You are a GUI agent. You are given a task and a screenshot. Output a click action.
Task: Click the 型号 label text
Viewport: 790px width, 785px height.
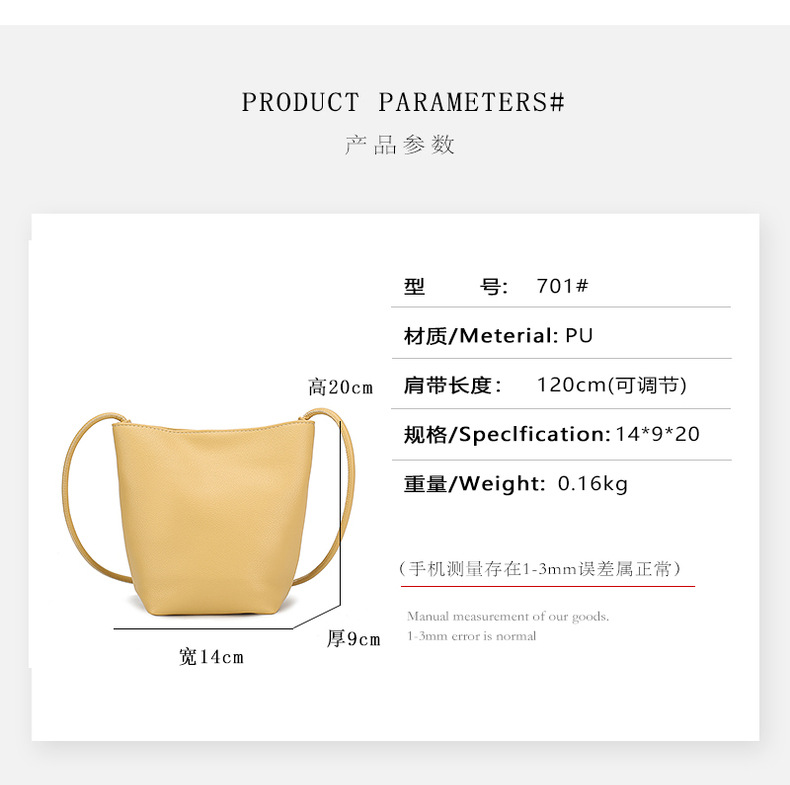(456, 286)
